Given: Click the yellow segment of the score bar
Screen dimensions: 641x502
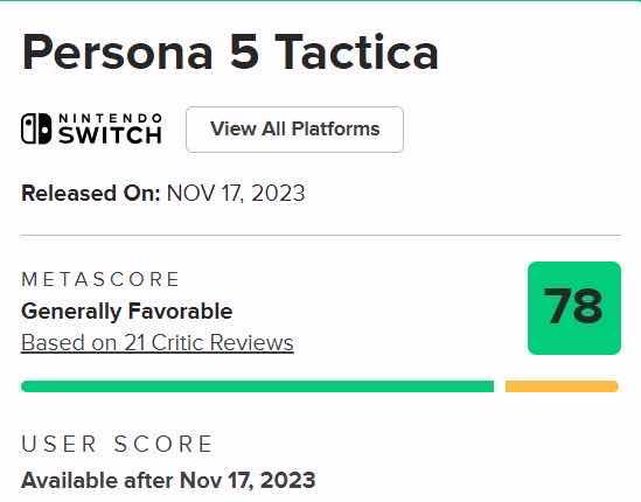Looking at the screenshot, I should (561, 386).
